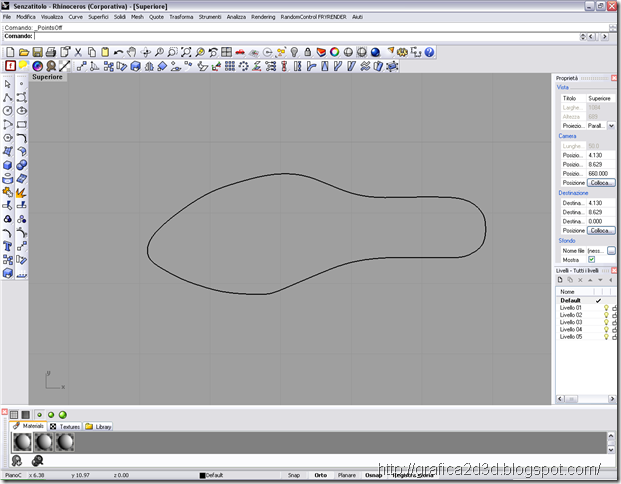Click the color wheel icon

335,52
